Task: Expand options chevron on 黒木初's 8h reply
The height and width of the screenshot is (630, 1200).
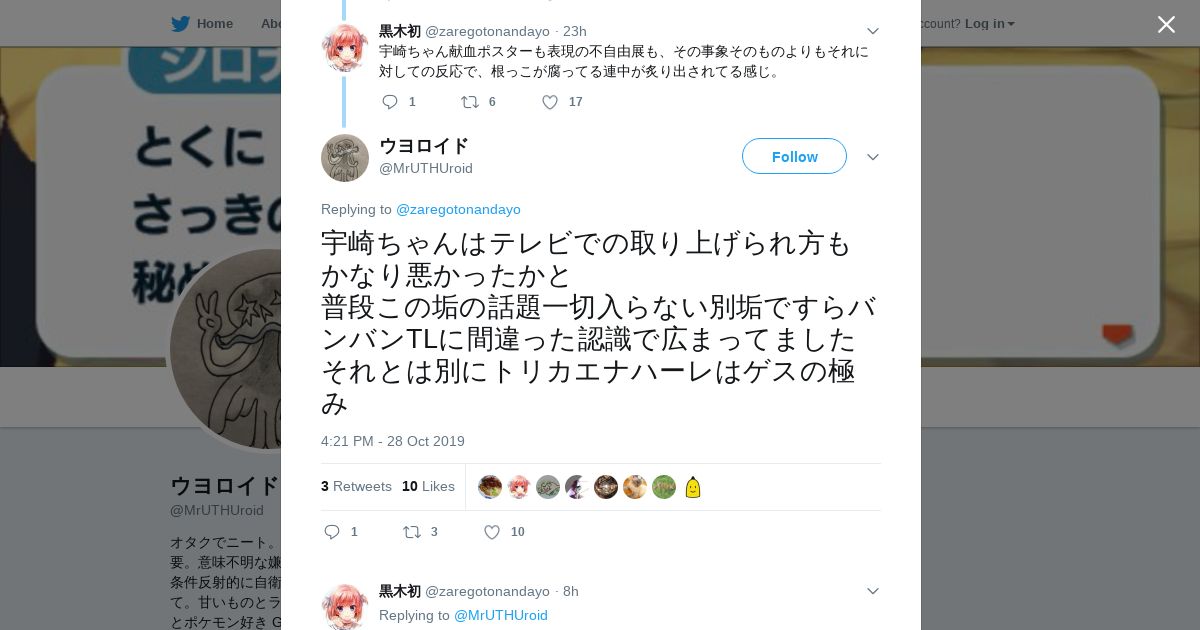Action: tap(872, 591)
